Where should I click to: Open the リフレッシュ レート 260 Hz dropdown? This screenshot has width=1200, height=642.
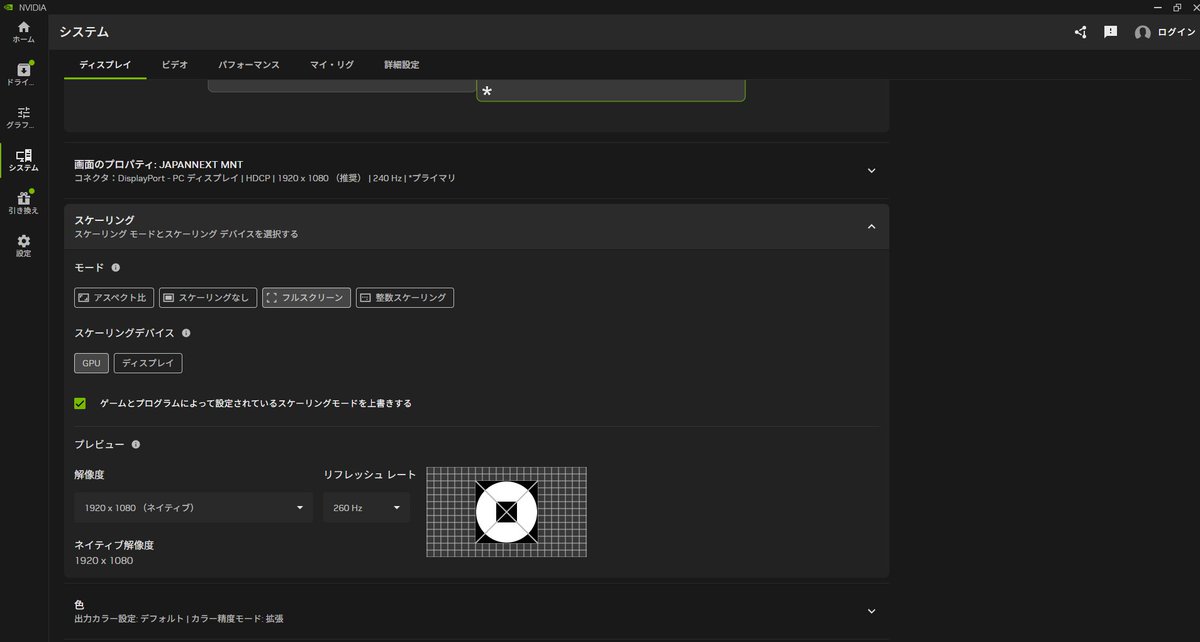367,508
